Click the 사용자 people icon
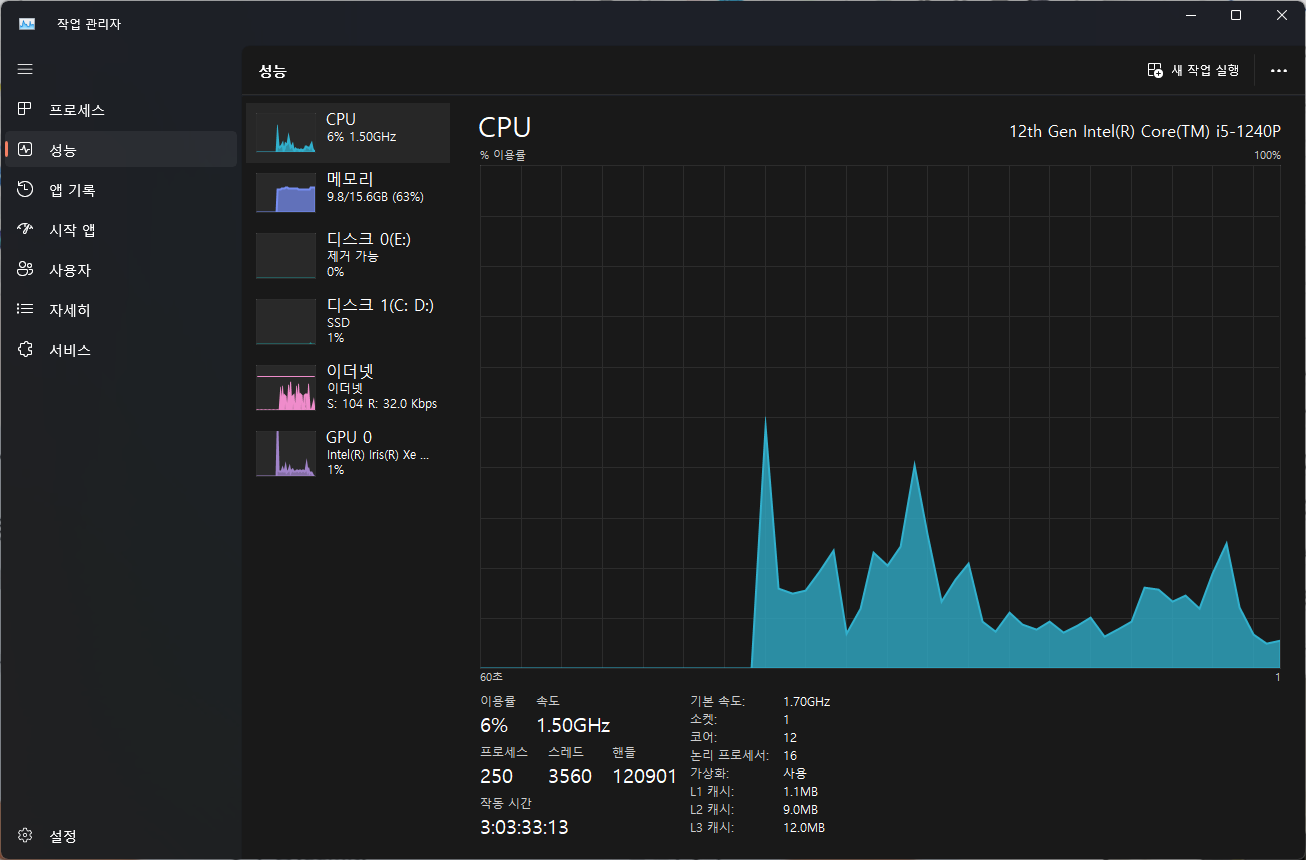Screen dimensions: 1306x860 [25, 269]
